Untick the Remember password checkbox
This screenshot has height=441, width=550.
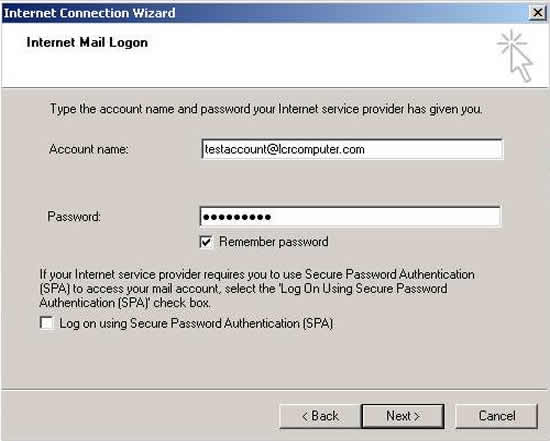click(206, 242)
